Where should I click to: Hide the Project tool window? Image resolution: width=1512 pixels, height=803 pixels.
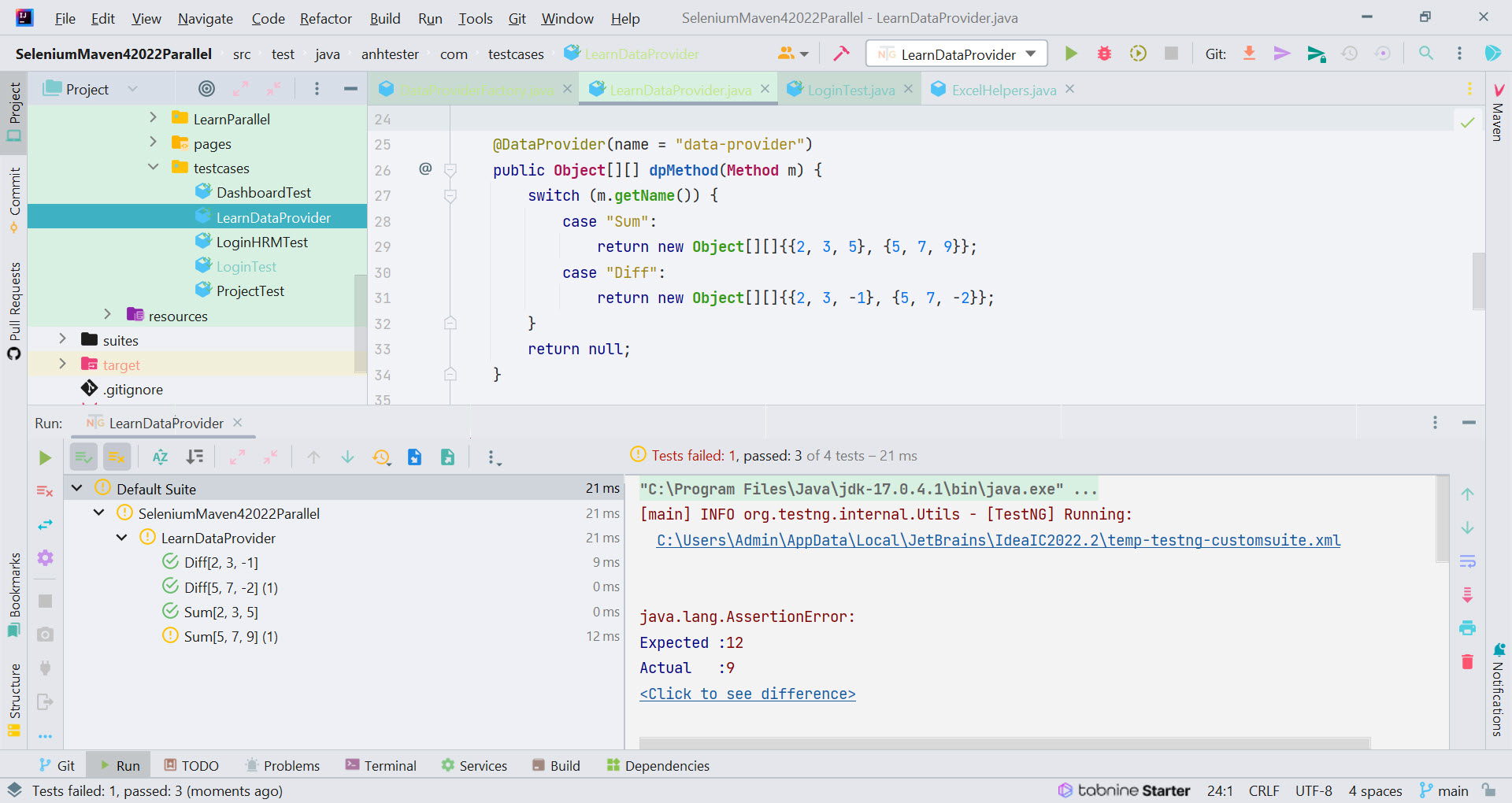pyautogui.click(x=350, y=89)
